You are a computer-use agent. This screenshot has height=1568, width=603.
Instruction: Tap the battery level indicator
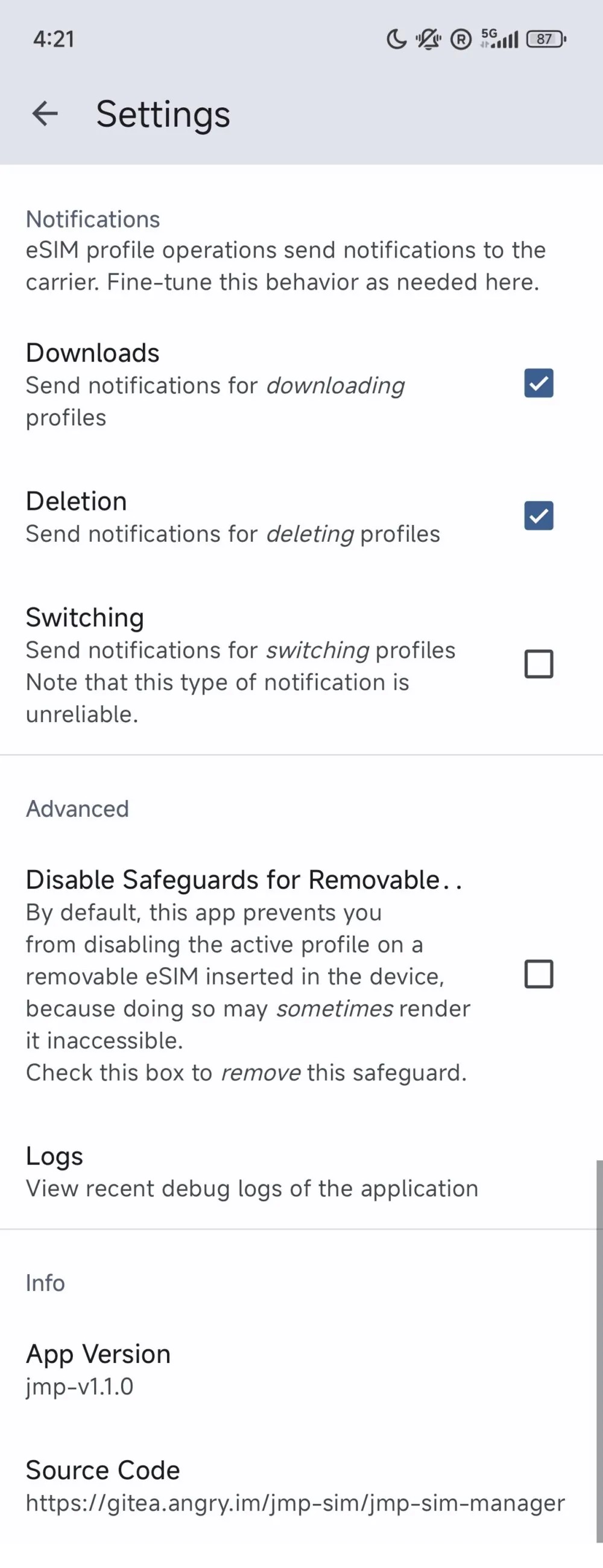coord(546,40)
